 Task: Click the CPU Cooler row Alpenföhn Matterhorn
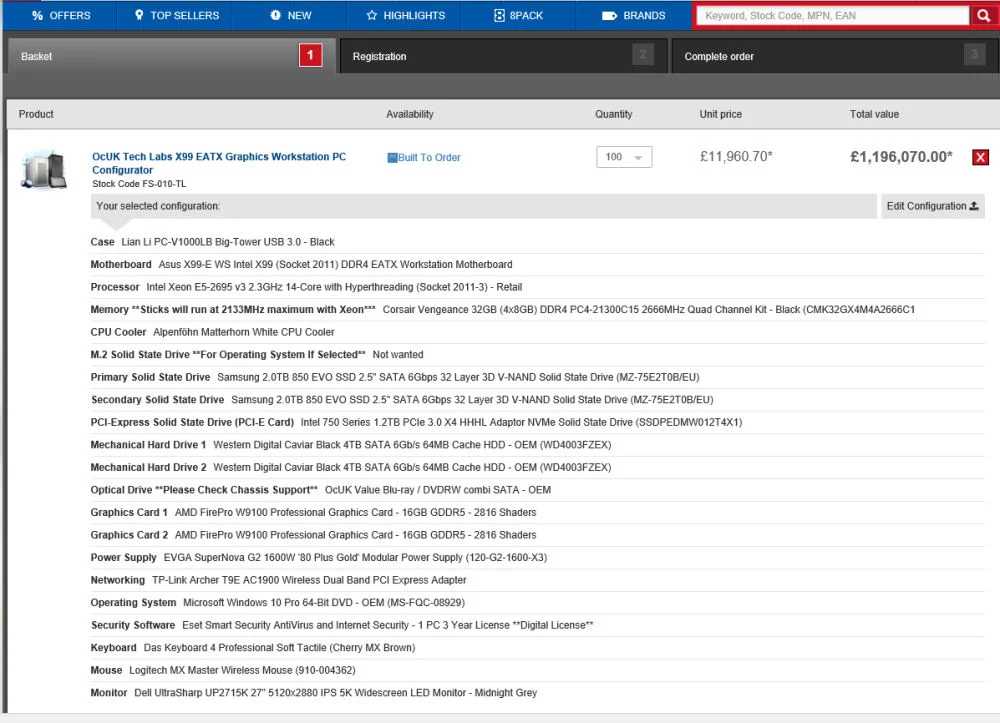pyautogui.click(x=538, y=332)
